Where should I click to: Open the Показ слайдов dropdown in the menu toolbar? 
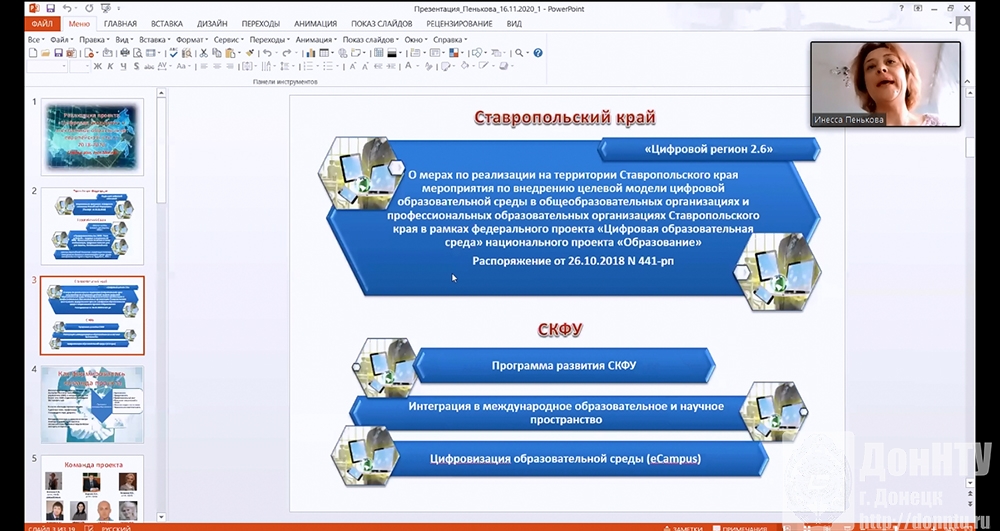(x=371, y=40)
